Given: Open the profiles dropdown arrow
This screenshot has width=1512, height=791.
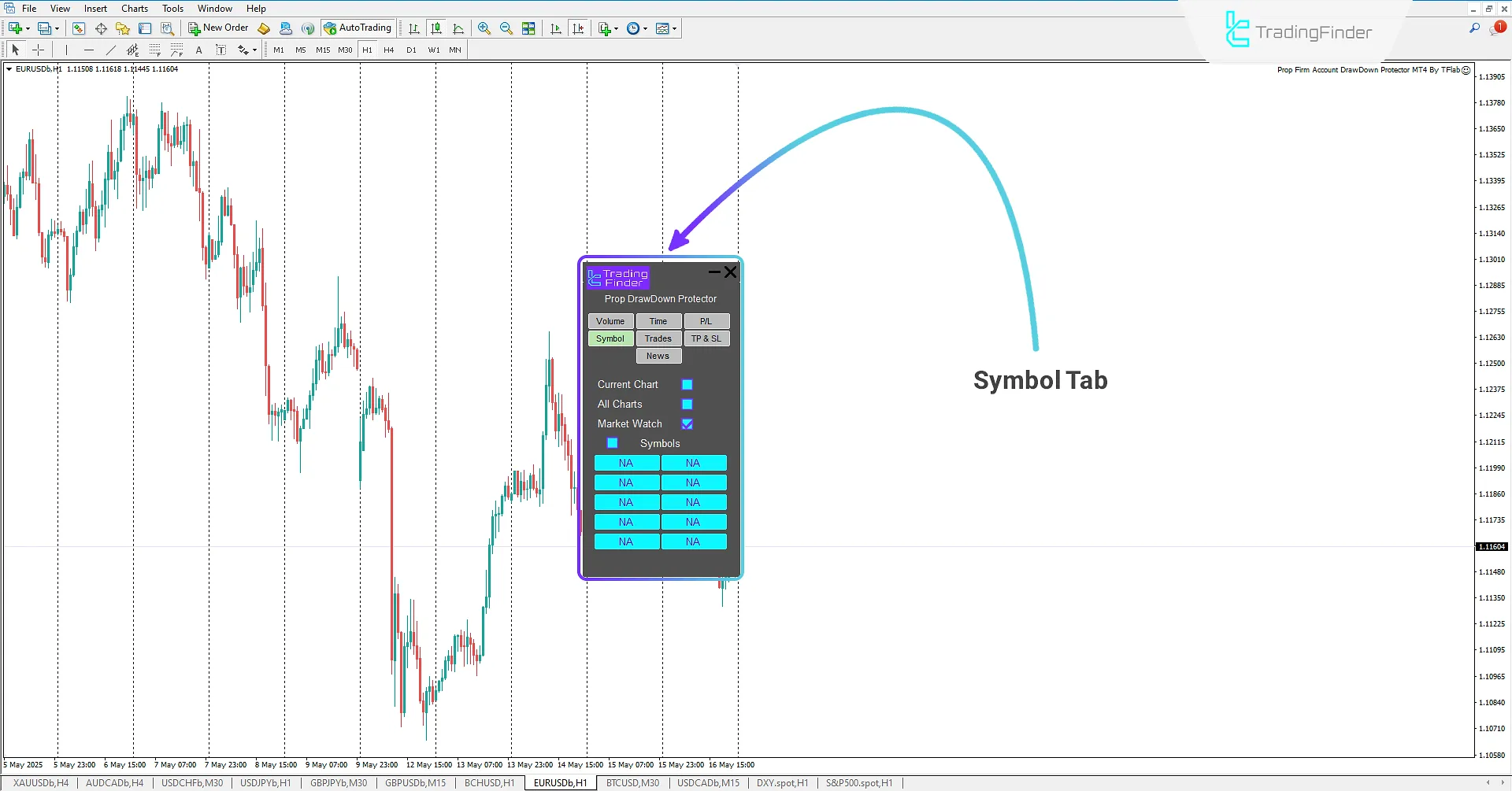Looking at the screenshot, I should 55,28.
